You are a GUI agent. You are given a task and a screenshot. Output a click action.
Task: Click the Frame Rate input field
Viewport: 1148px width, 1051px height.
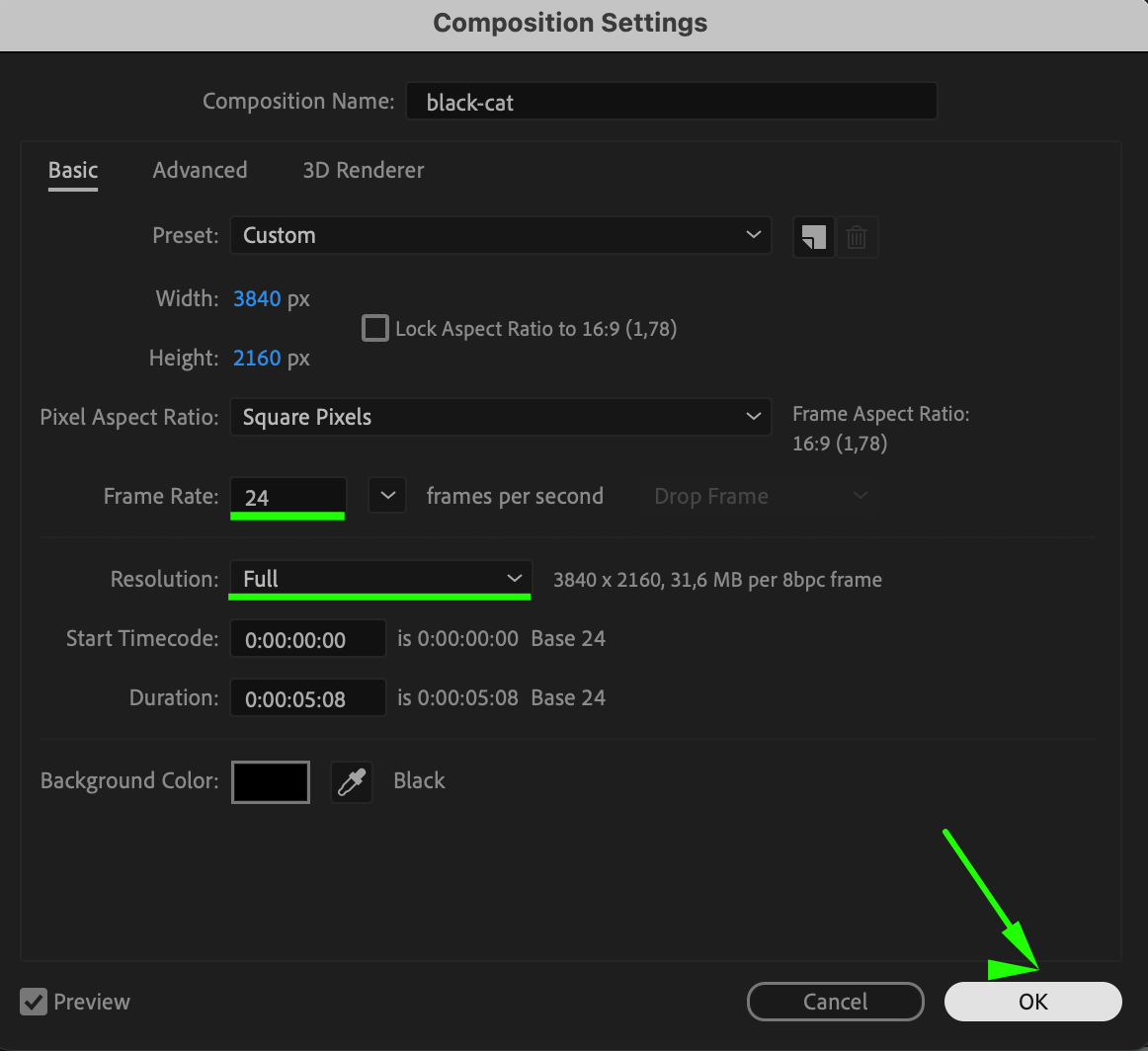(x=287, y=497)
